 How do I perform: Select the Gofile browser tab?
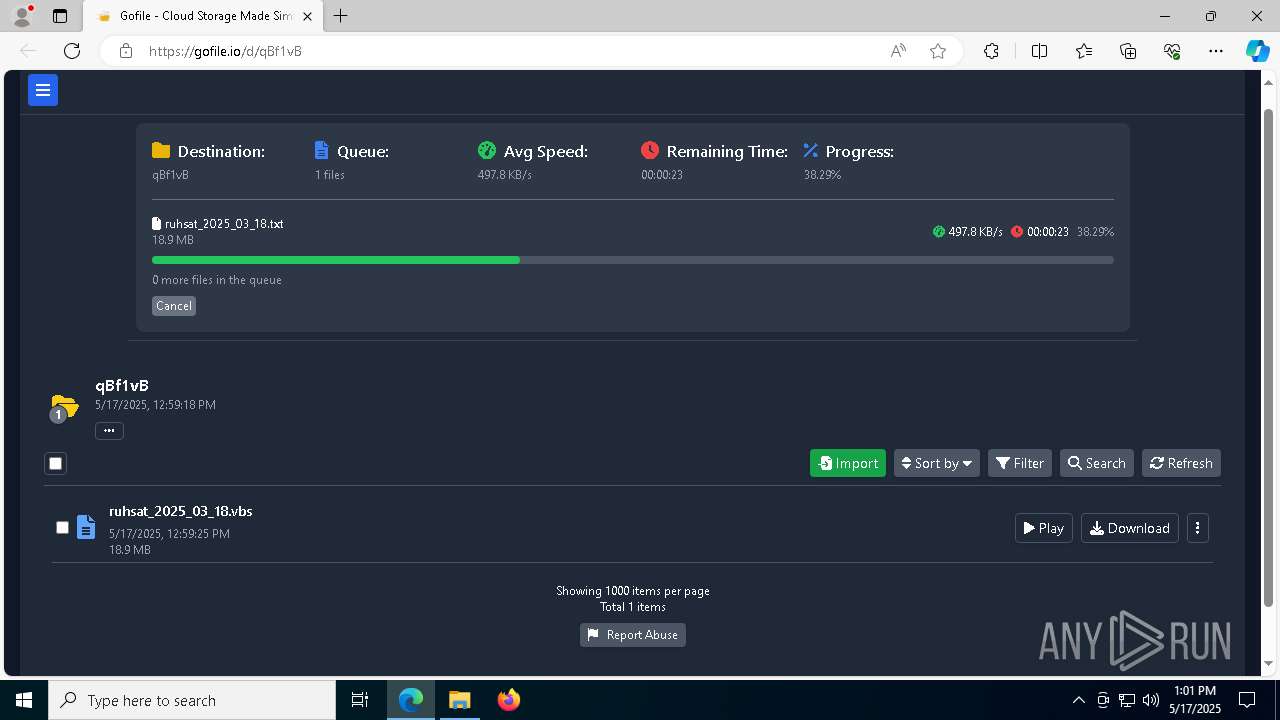205,16
